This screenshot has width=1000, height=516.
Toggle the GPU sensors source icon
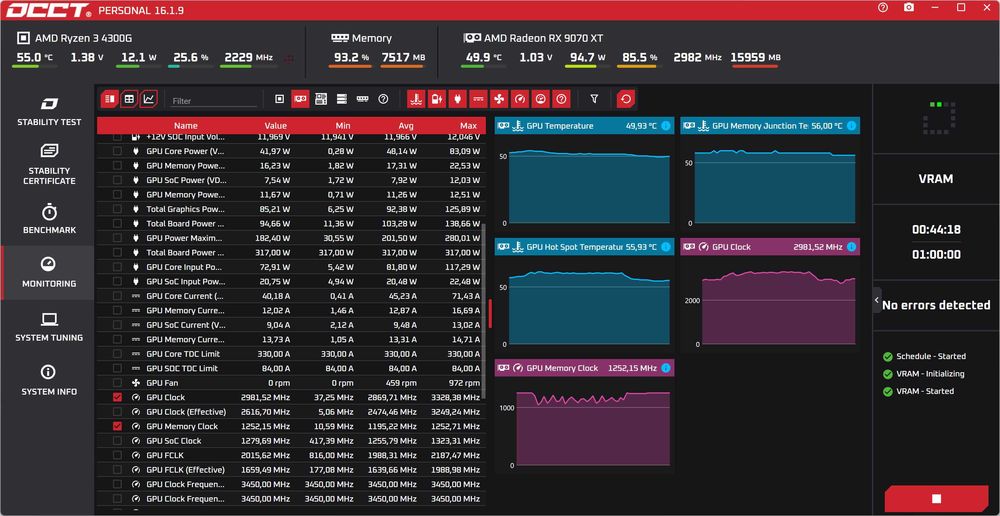pos(300,99)
